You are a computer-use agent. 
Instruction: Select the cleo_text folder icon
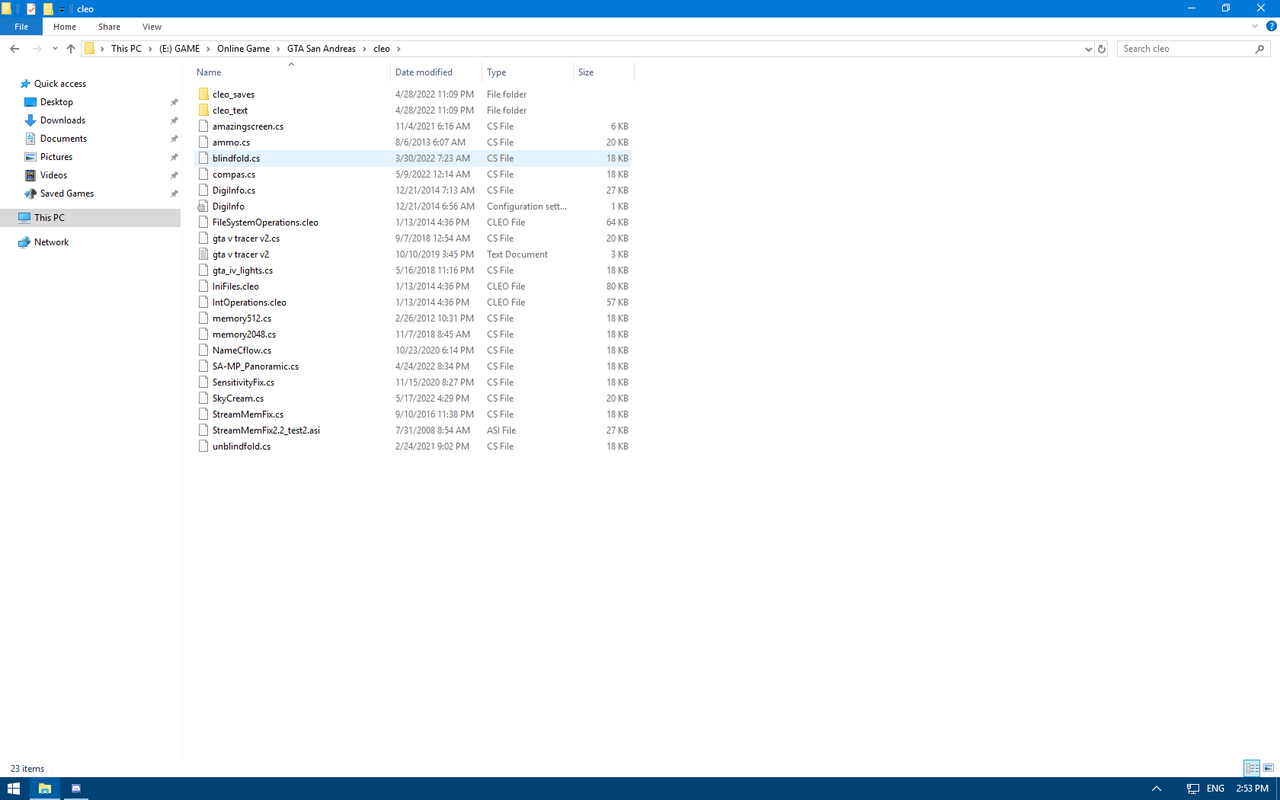point(204,110)
